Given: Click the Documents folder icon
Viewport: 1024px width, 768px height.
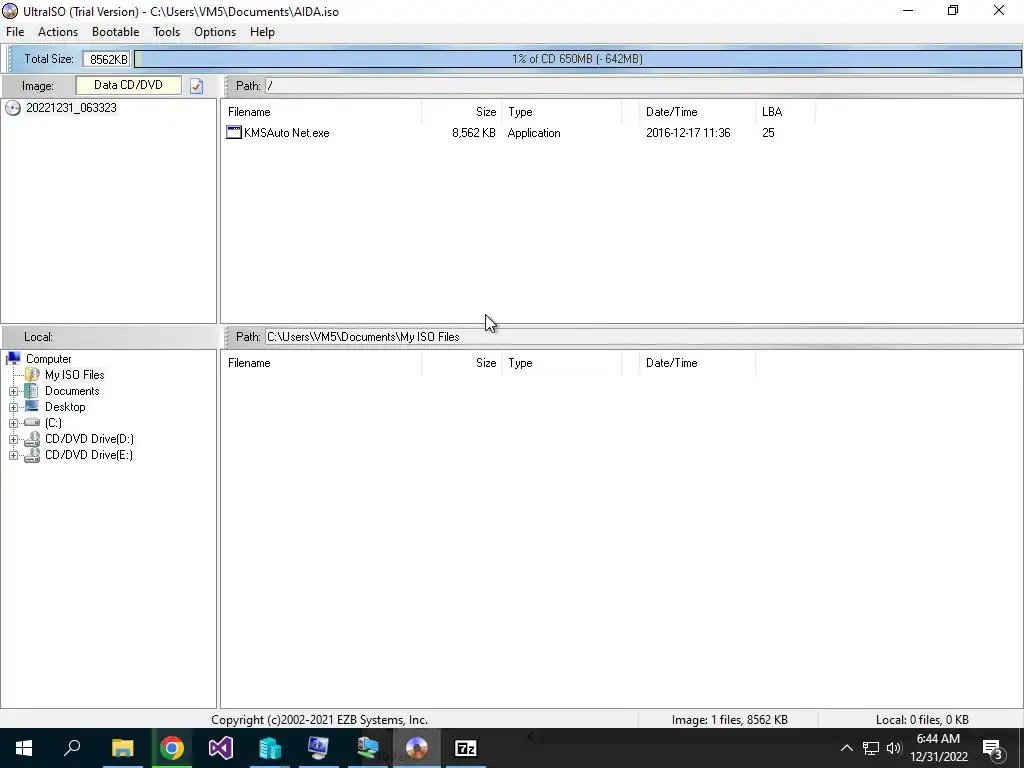Looking at the screenshot, I should click(x=31, y=391).
